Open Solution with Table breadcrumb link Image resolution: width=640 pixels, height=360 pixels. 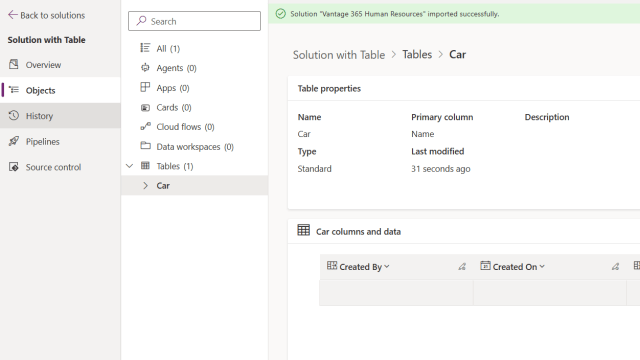[339, 55]
